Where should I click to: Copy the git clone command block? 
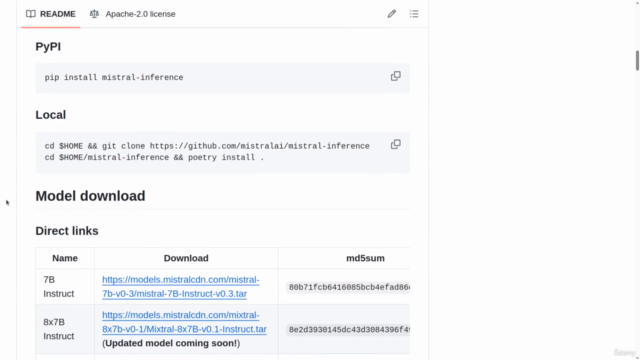[x=396, y=144]
